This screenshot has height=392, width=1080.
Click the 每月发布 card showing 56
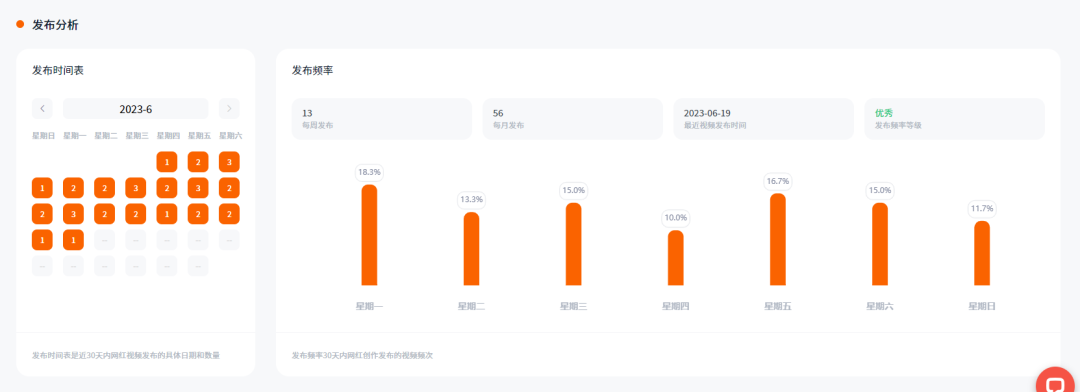point(572,119)
